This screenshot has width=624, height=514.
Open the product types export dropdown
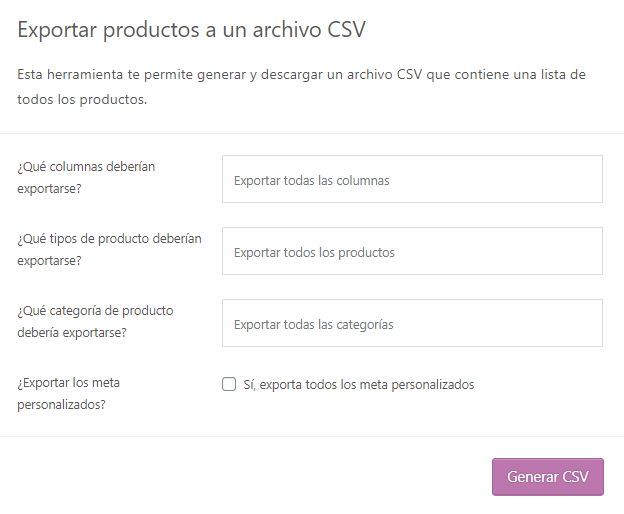412,252
